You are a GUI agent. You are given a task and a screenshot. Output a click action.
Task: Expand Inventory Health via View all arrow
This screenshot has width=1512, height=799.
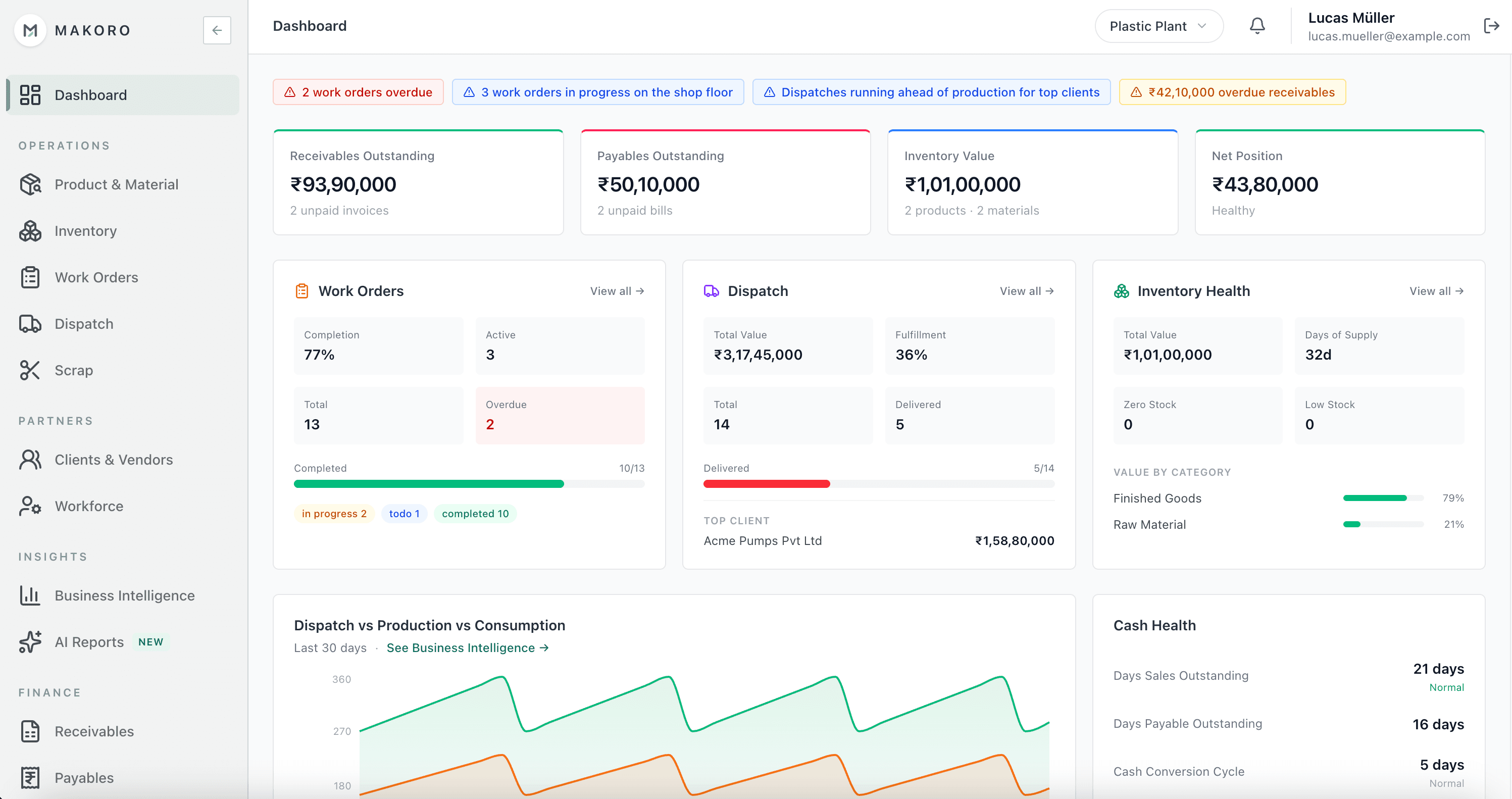click(1436, 290)
